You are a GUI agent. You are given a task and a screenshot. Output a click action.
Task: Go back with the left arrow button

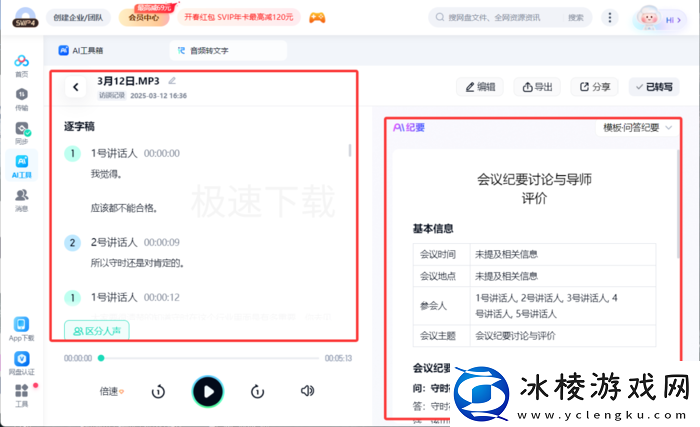[75, 87]
